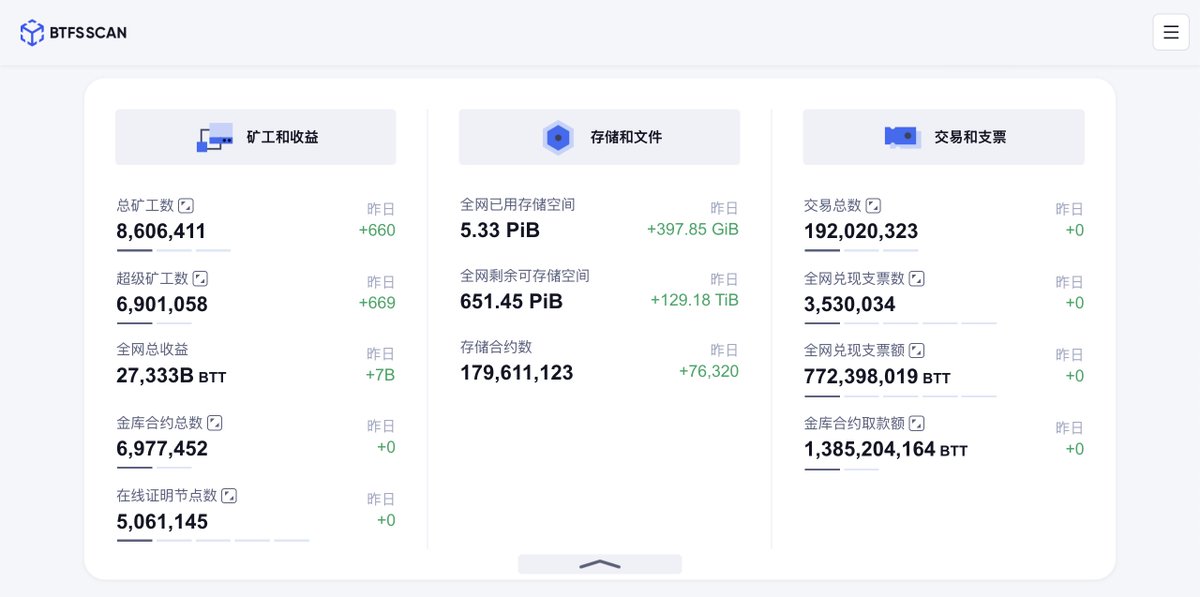
Task: Open the hamburger menu in the top right
Action: [1171, 31]
